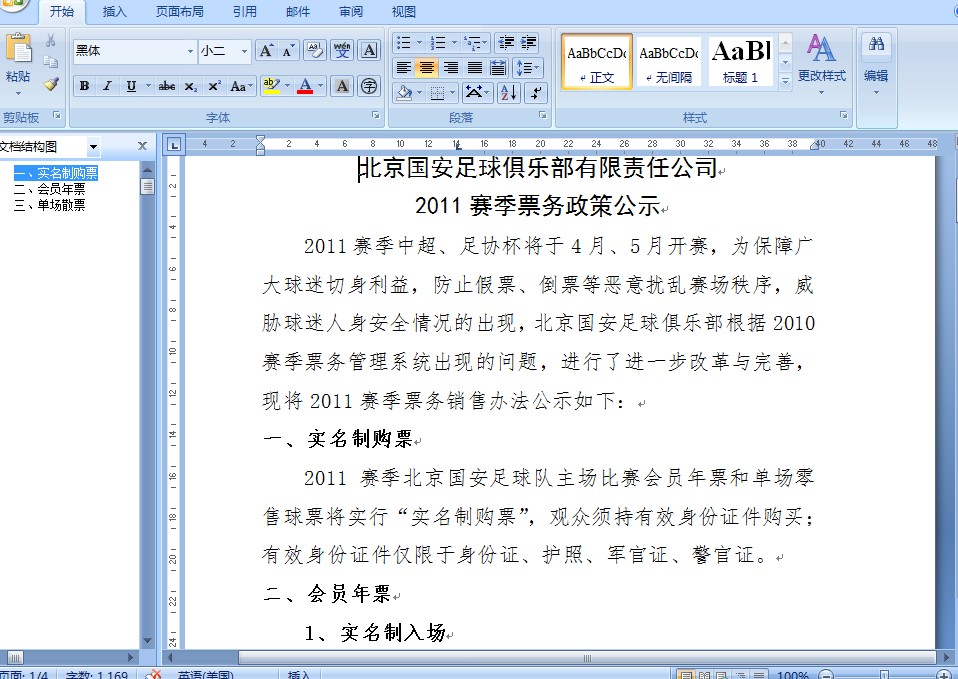Screen dimensions: 958x679
Task: Jump to heading 三、单场散票 in document map
Action: [x=49, y=205]
